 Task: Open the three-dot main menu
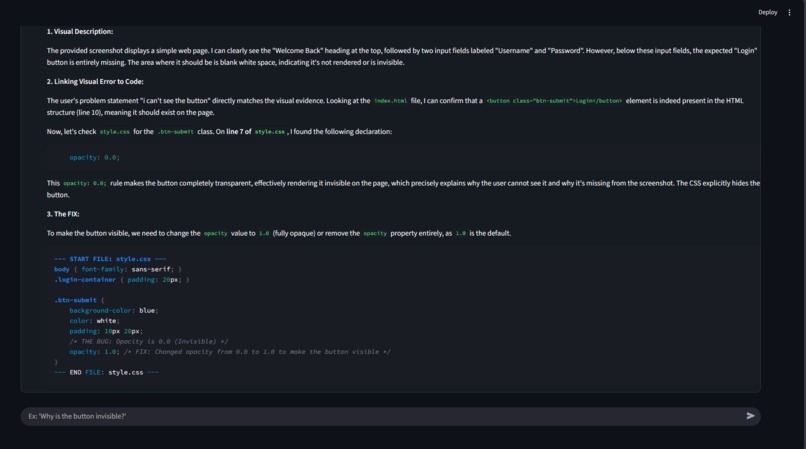790,12
